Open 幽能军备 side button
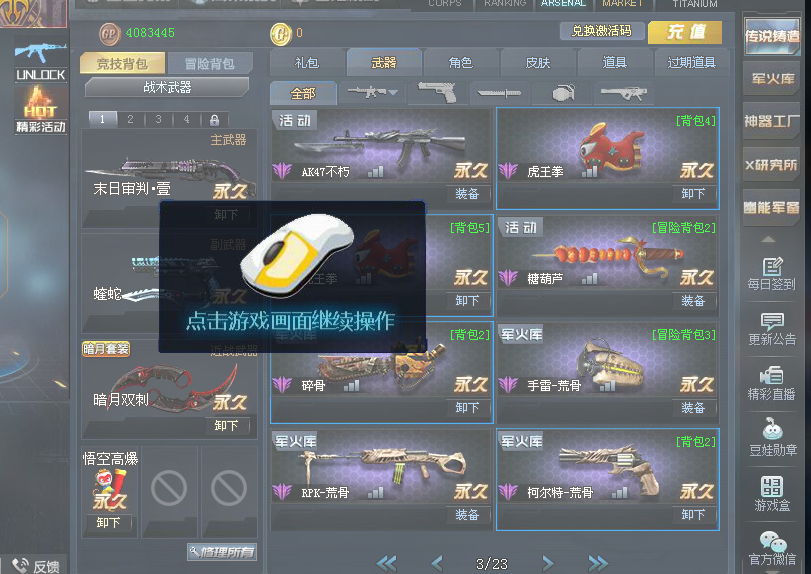Screen dimensions: 811x574 (x=772, y=208)
